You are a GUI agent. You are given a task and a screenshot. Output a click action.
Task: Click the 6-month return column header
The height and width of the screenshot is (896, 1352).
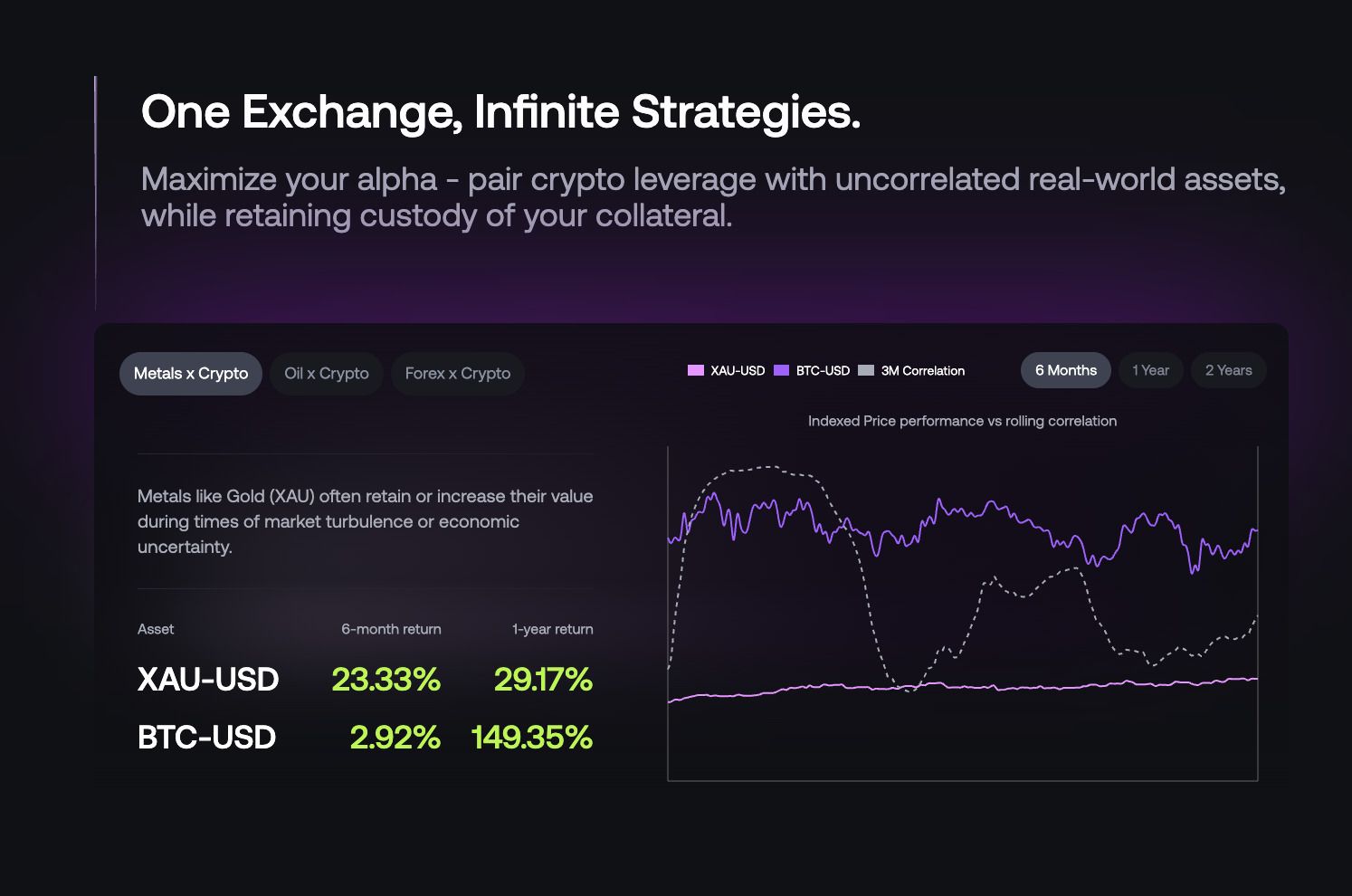(391, 629)
